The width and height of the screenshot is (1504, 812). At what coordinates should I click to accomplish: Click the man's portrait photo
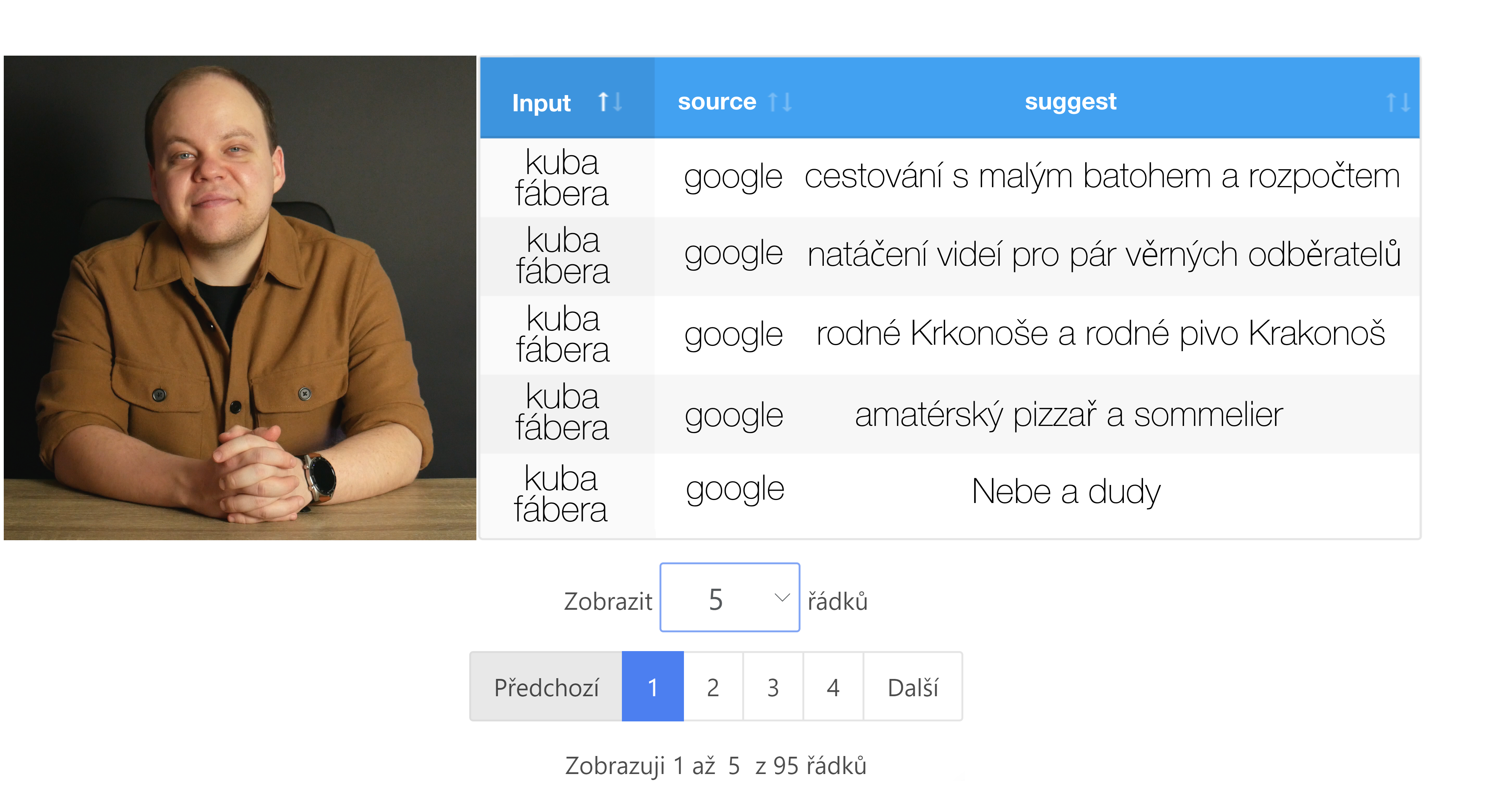[240, 298]
